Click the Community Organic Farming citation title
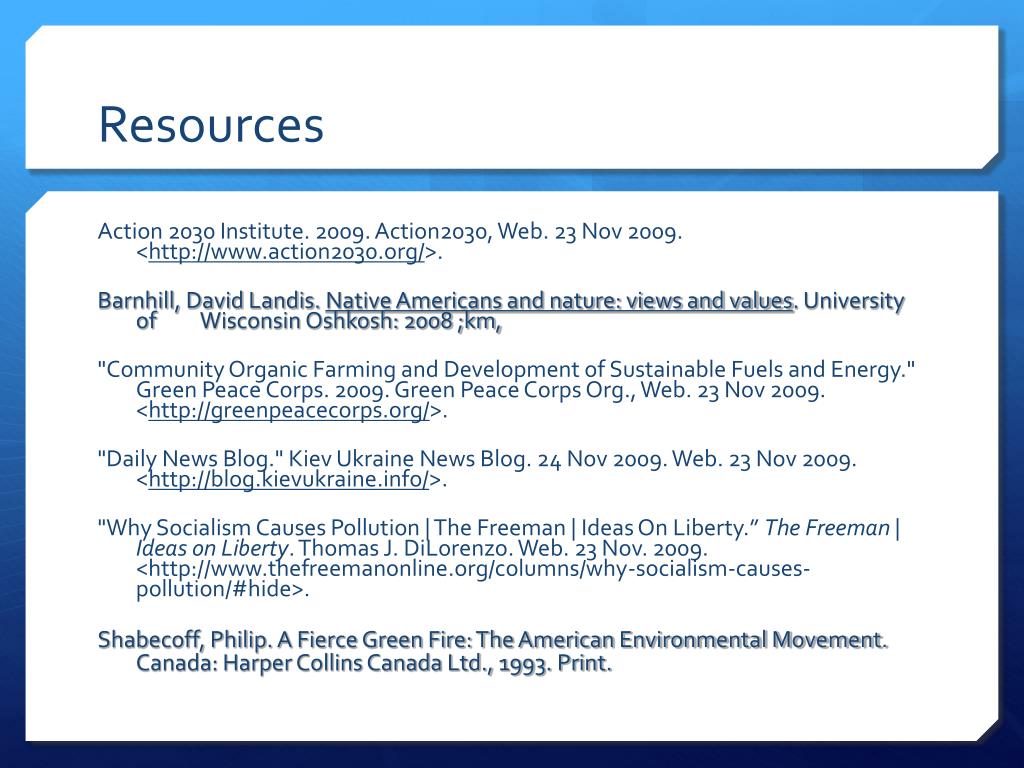1024x768 pixels. [506, 370]
